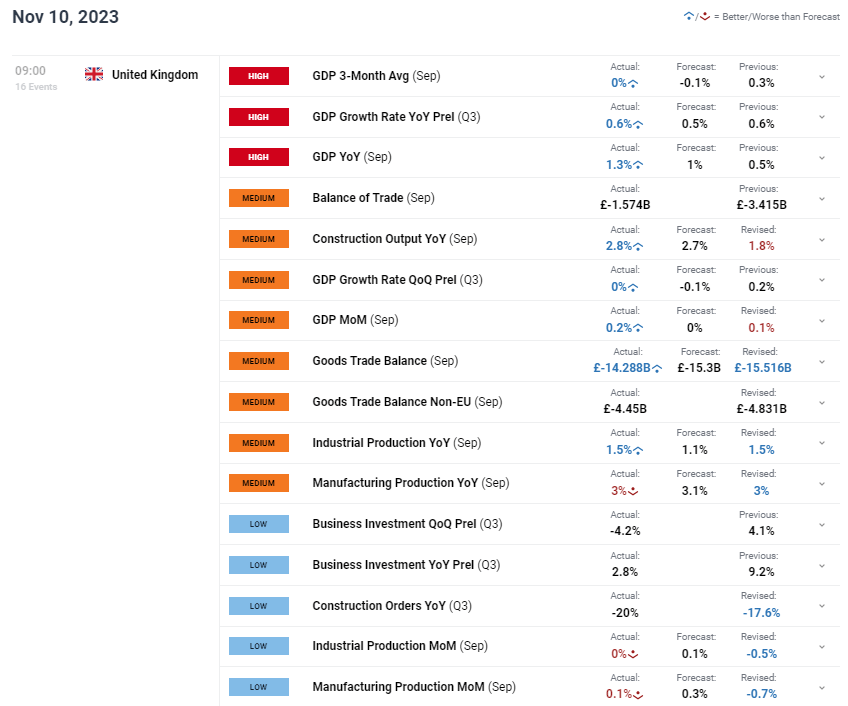Expand the Manufacturing Production MoM row
The height and width of the screenshot is (706, 848).
(x=822, y=687)
